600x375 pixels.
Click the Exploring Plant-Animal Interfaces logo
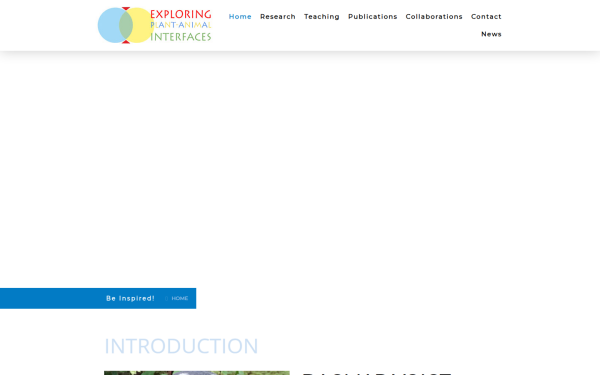click(x=155, y=25)
